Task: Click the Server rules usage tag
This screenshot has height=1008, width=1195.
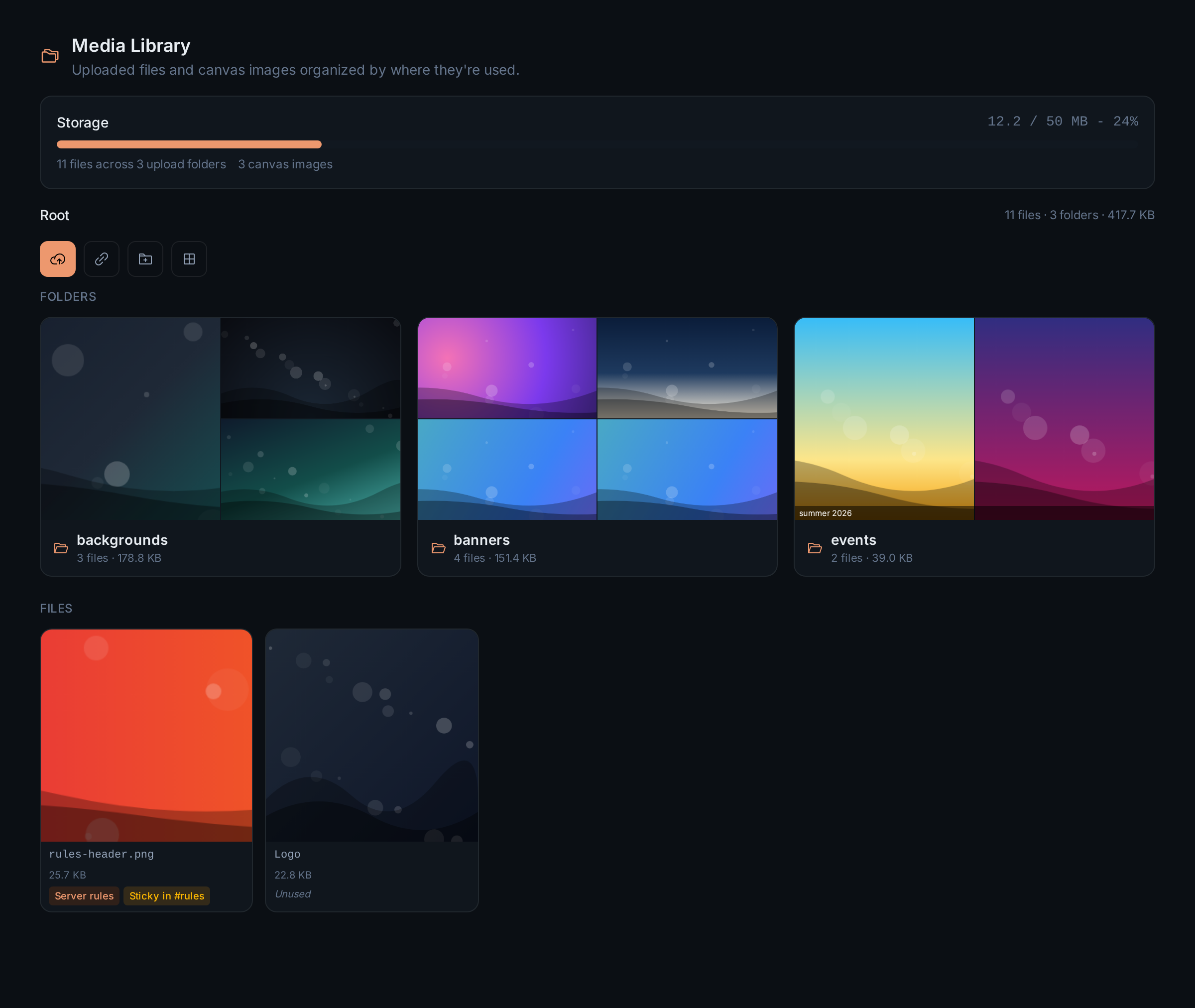Action: point(84,895)
